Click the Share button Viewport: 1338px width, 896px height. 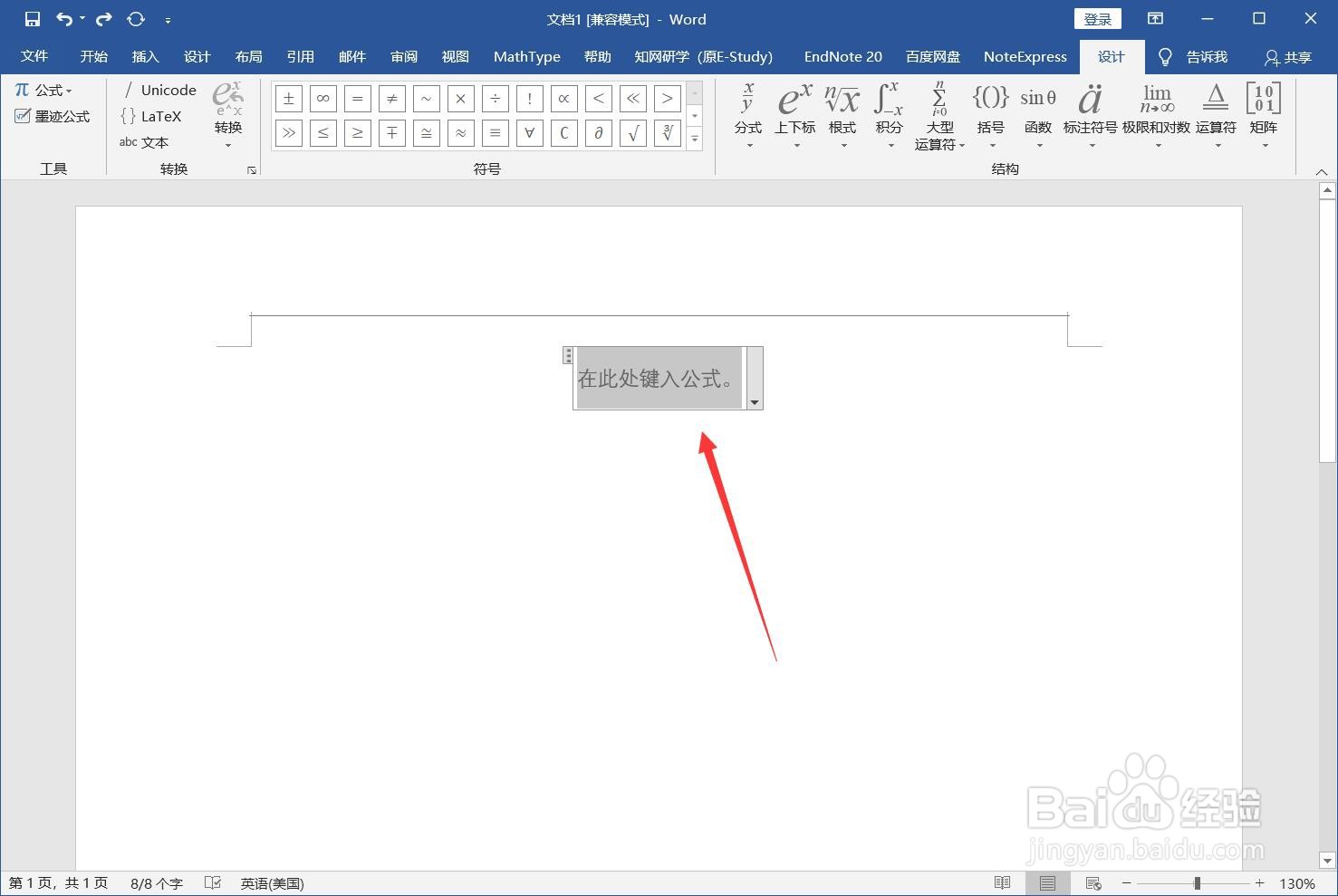point(1288,57)
